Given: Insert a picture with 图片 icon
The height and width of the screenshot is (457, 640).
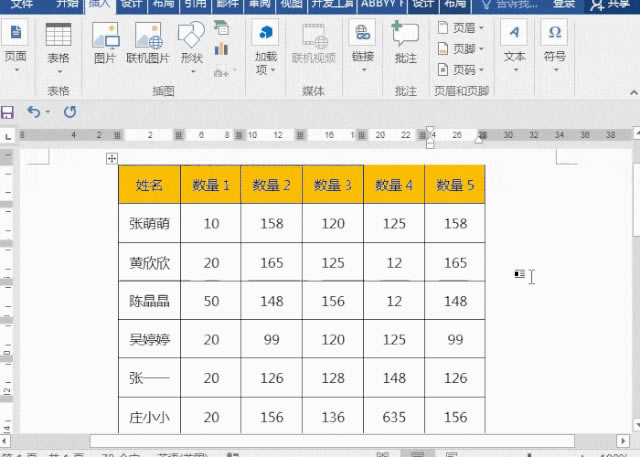Looking at the screenshot, I should pyautogui.click(x=105, y=35).
